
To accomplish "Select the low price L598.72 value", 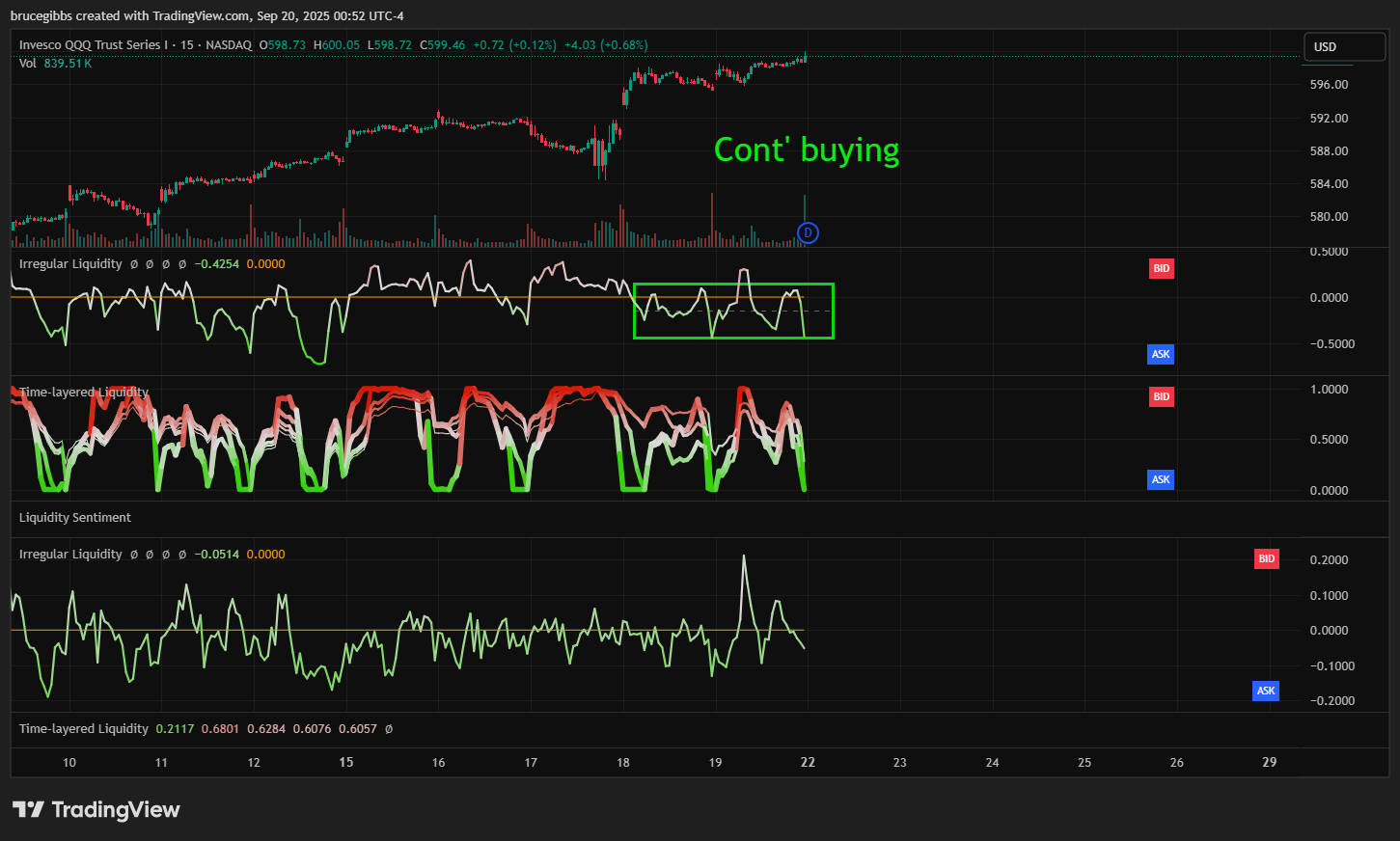I will click(389, 44).
